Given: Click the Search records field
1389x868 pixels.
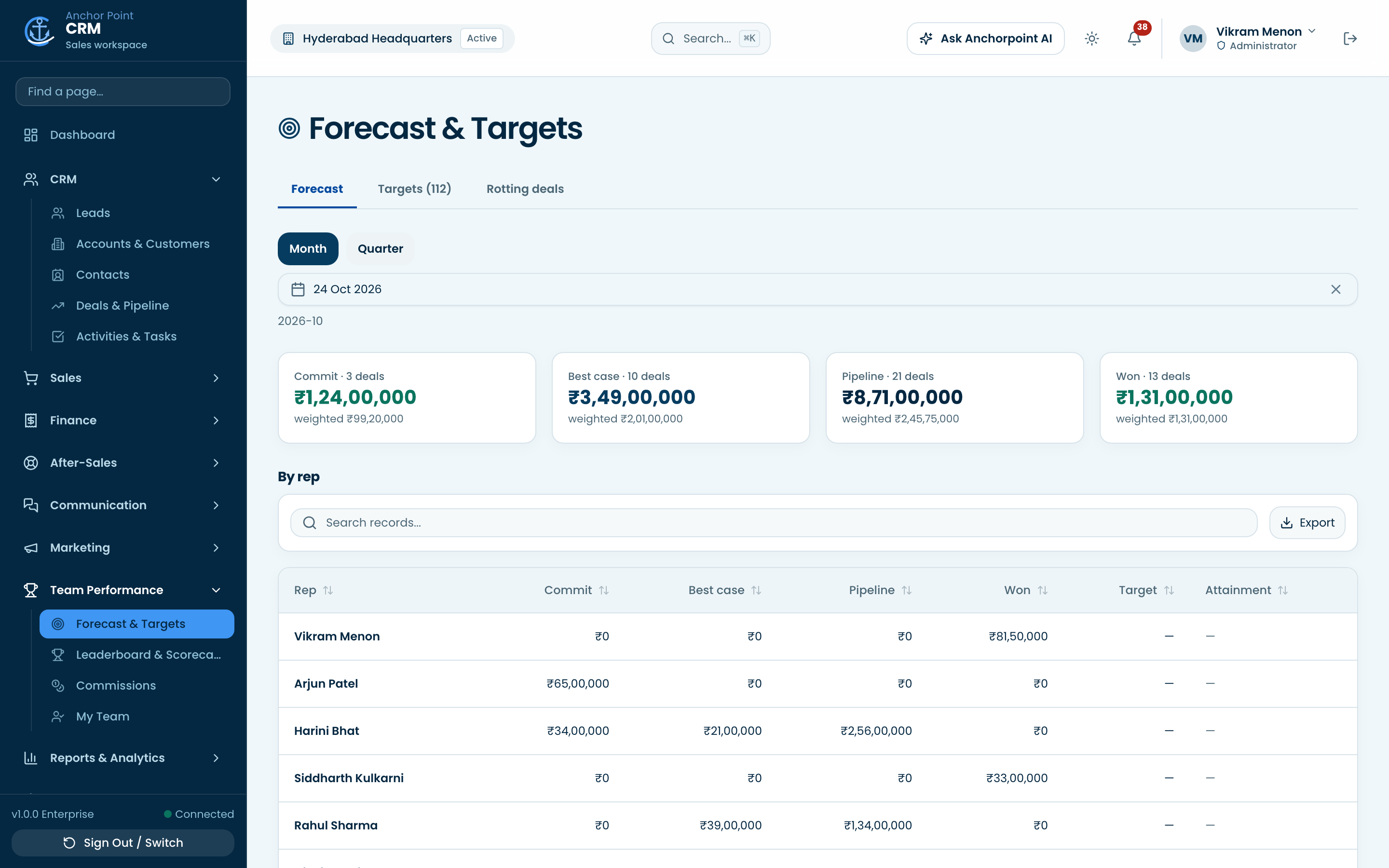Looking at the screenshot, I should click(774, 522).
